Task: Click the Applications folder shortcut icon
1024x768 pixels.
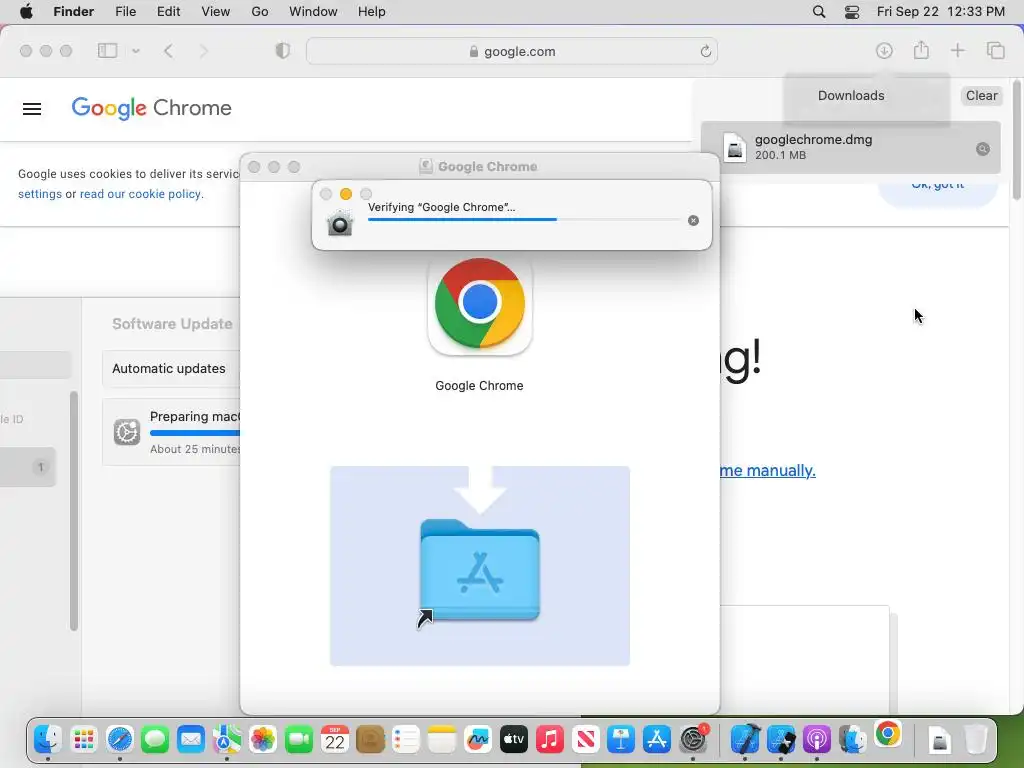Action: coord(480,569)
